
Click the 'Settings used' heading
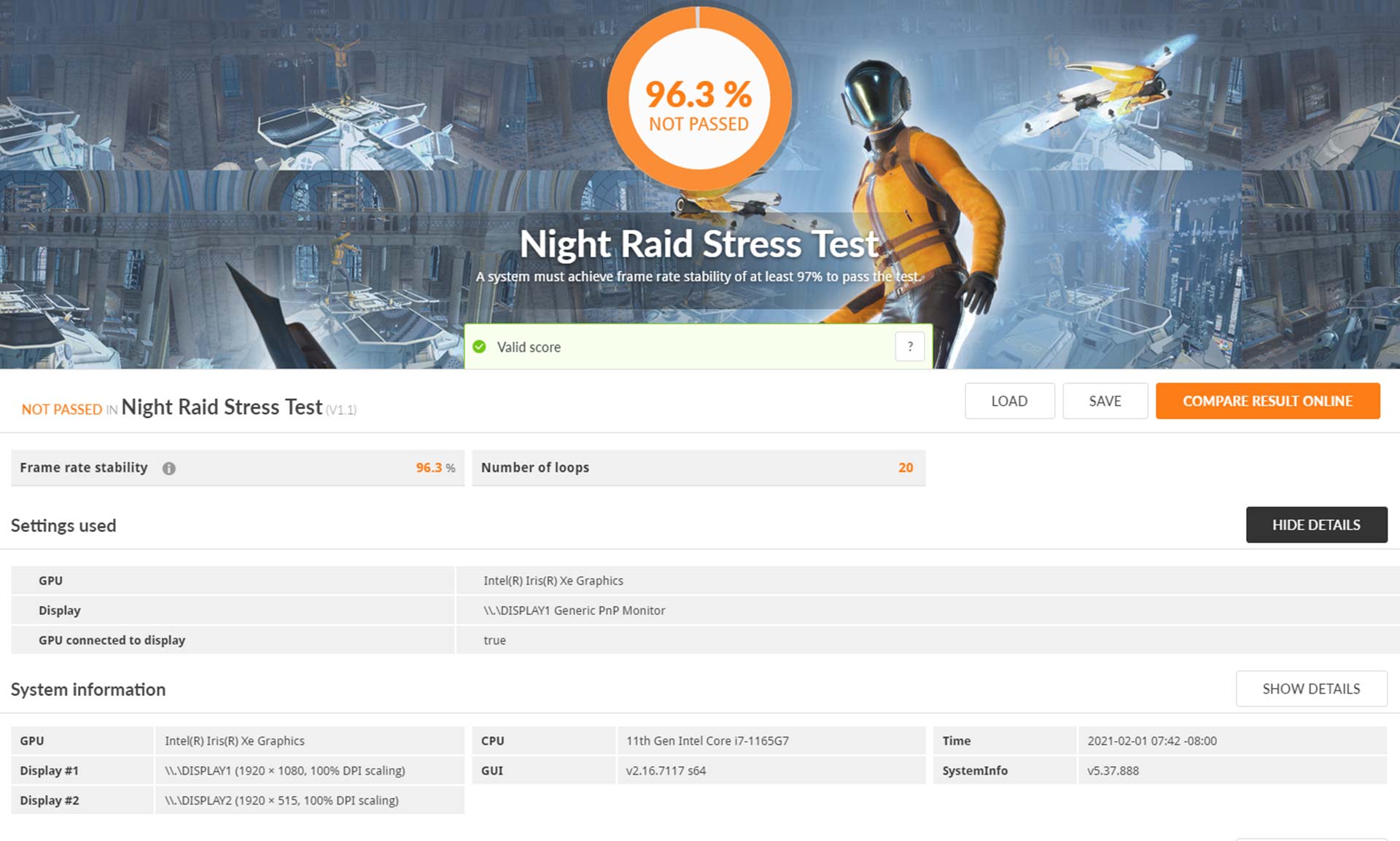click(63, 525)
